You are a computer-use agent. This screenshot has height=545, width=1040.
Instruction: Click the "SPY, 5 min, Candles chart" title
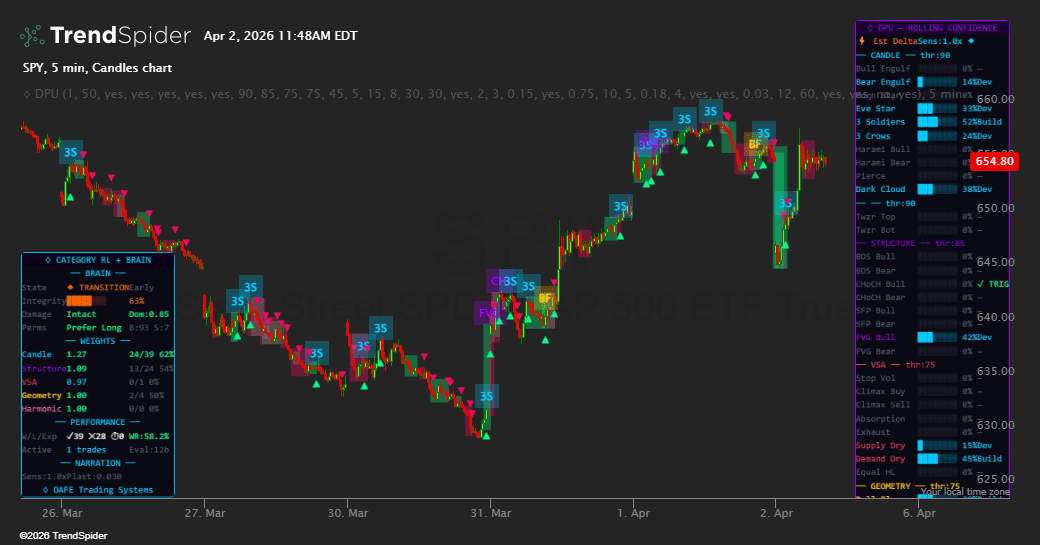coord(98,68)
